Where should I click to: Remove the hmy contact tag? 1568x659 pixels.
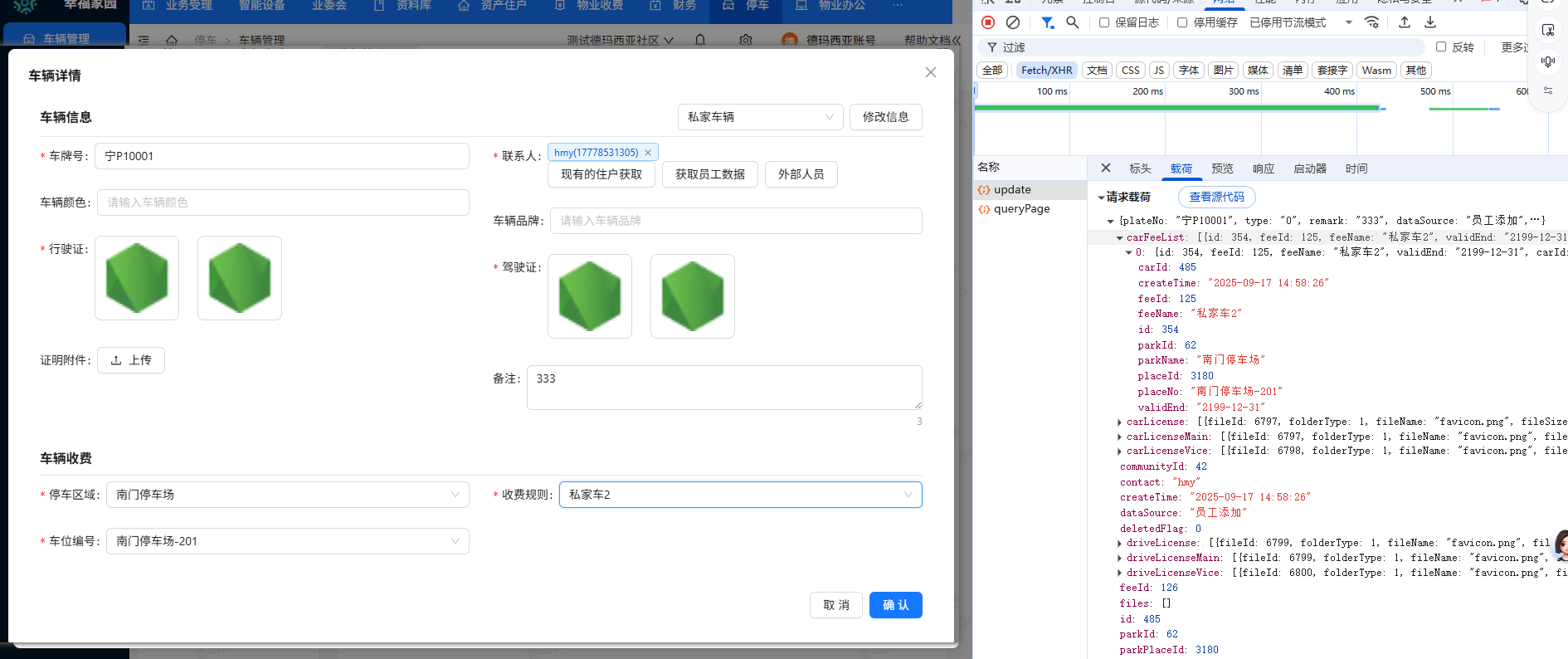coord(648,153)
